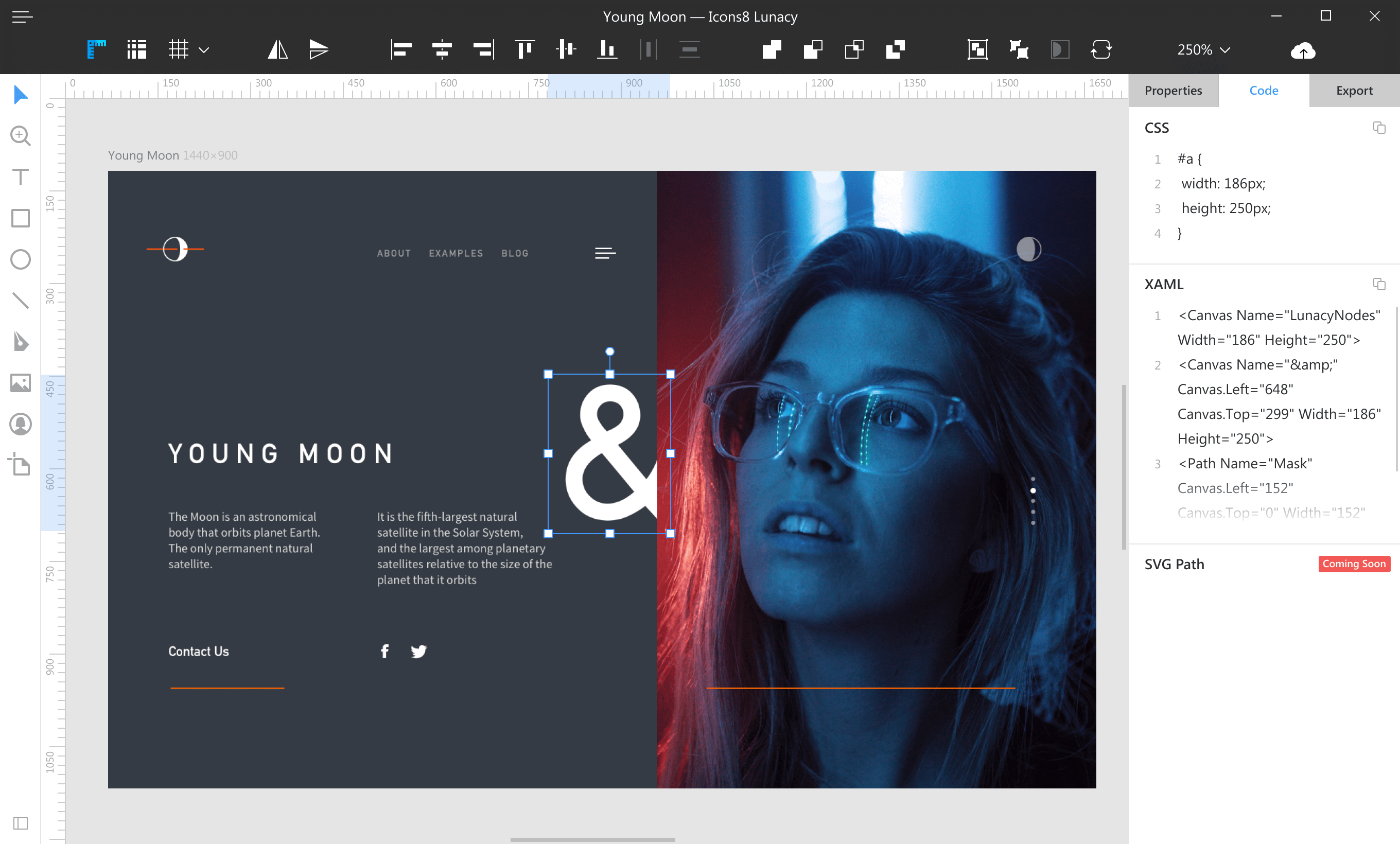Screen dimensions: 1400x844
Task: Apply the Union boolean operation
Action: coord(771,49)
